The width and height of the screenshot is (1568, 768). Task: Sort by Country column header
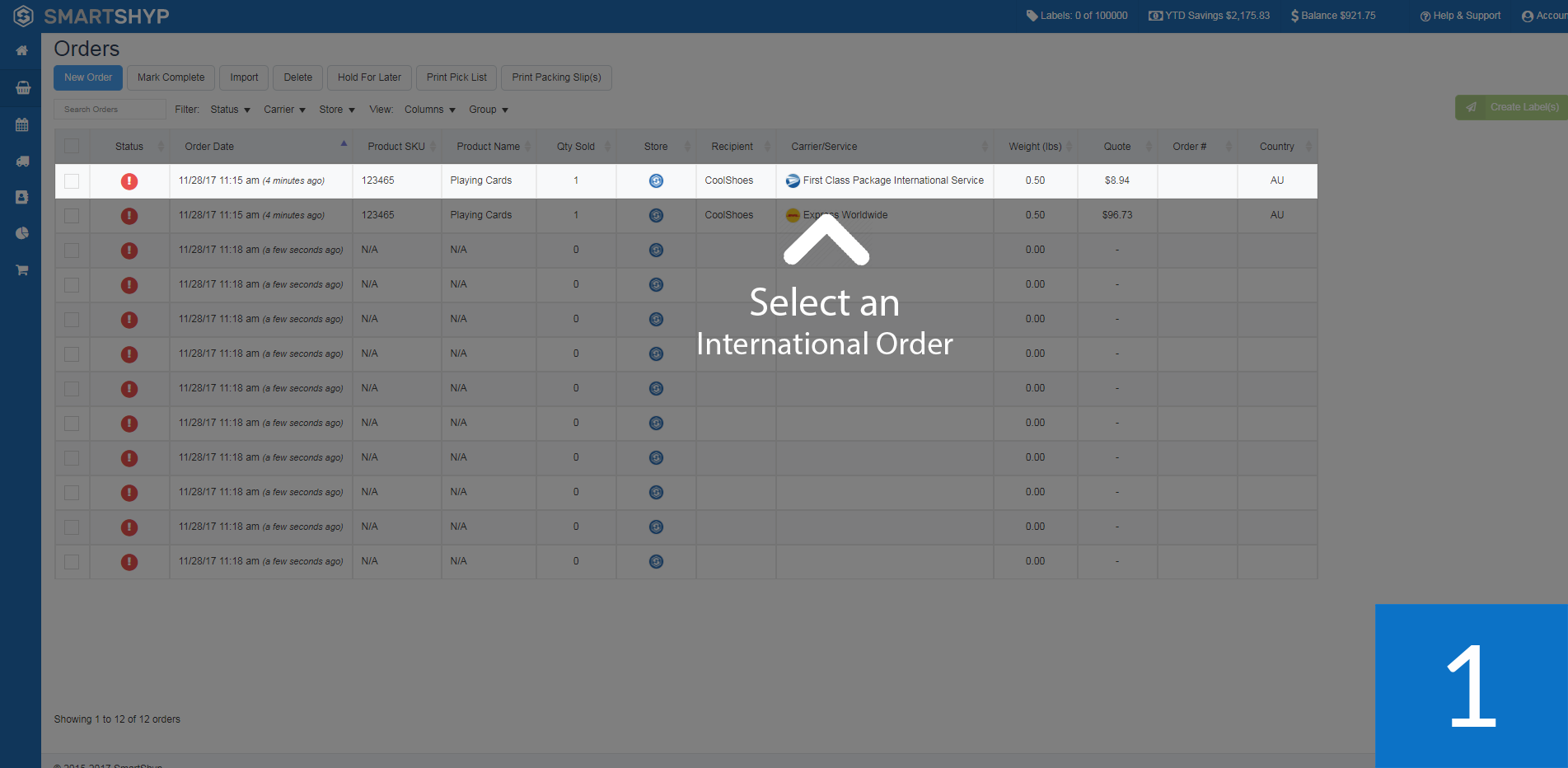(1277, 147)
